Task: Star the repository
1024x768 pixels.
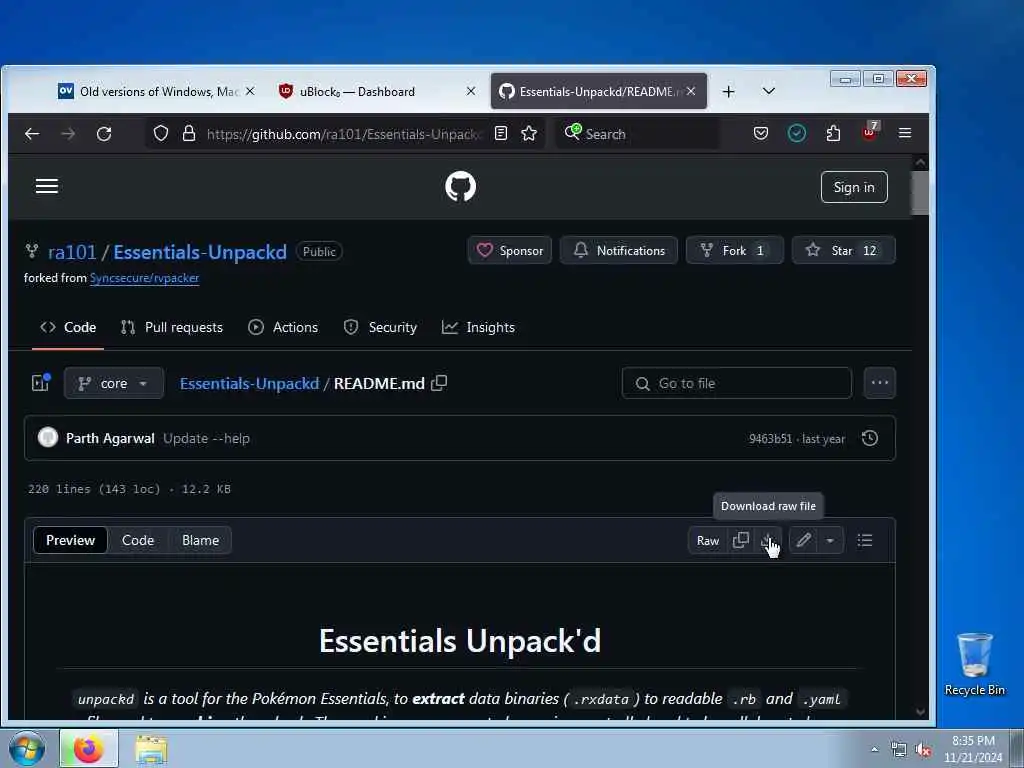Action: pos(843,251)
